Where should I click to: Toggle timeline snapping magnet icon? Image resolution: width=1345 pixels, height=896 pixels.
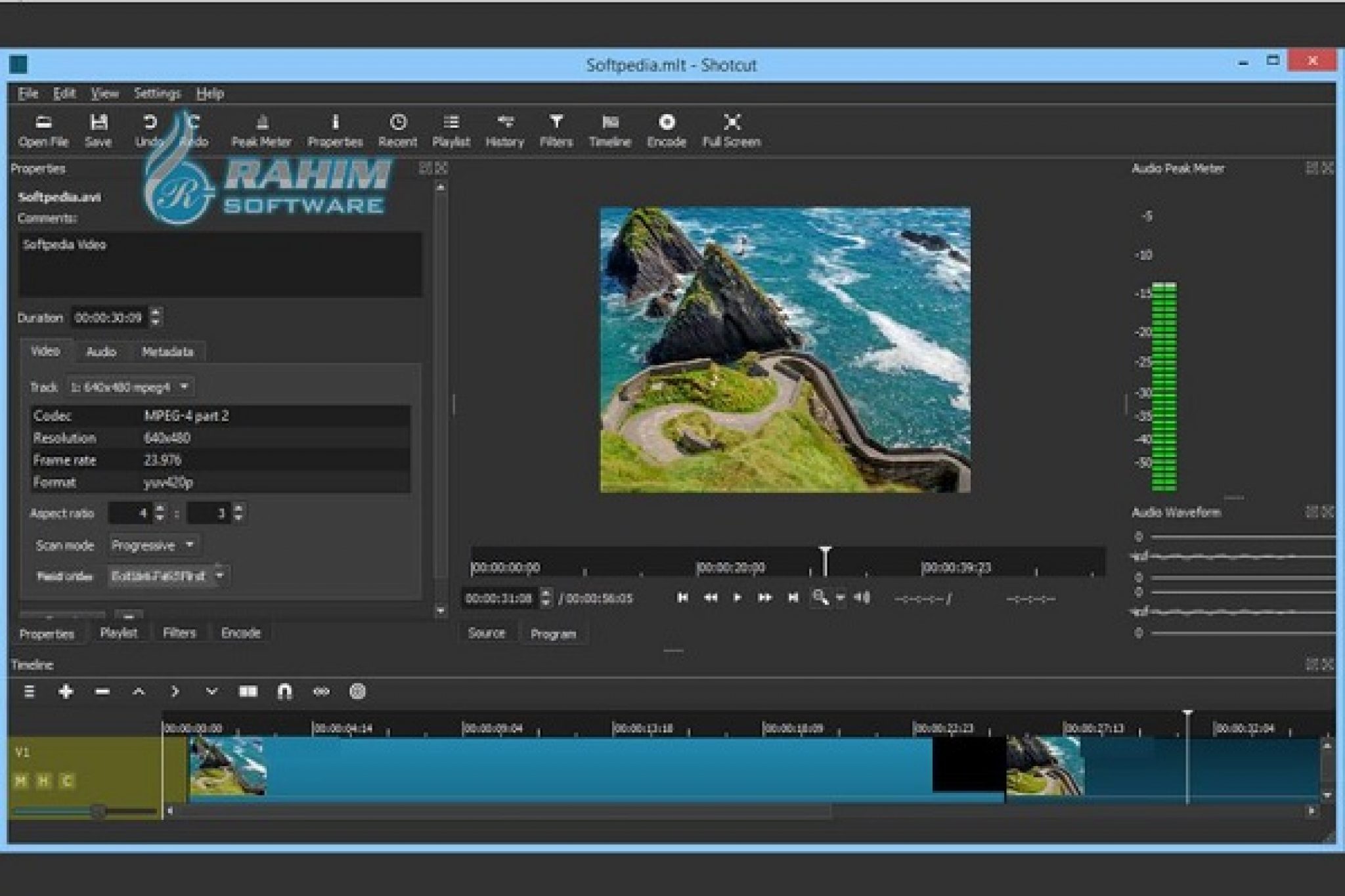pos(284,691)
